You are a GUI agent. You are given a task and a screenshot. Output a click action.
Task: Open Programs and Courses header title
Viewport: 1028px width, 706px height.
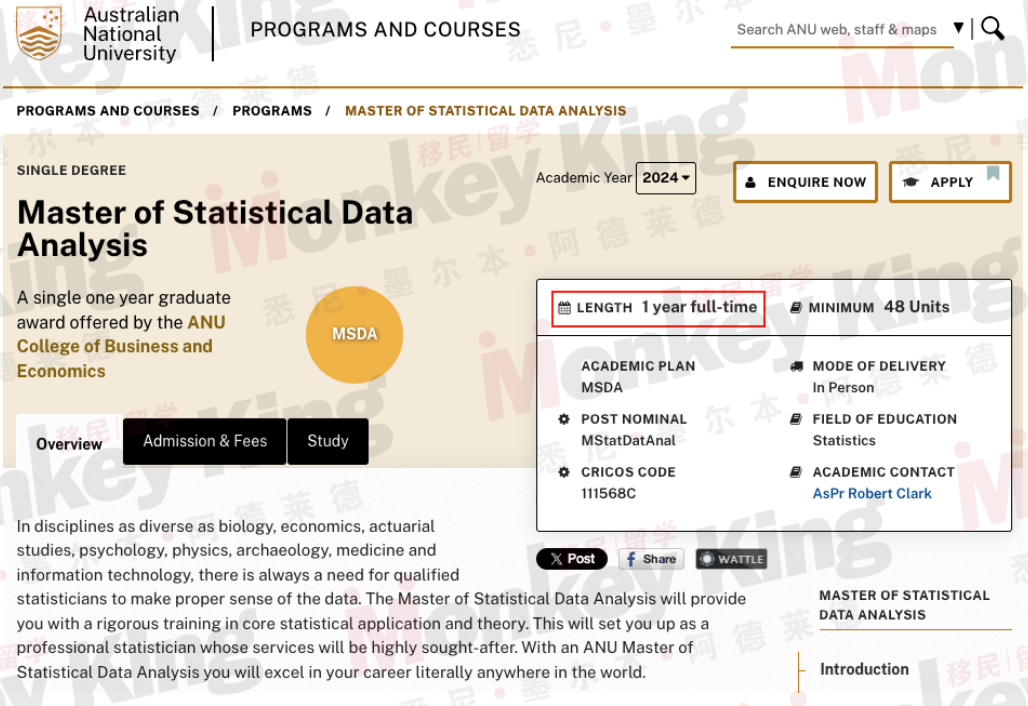[x=386, y=29]
